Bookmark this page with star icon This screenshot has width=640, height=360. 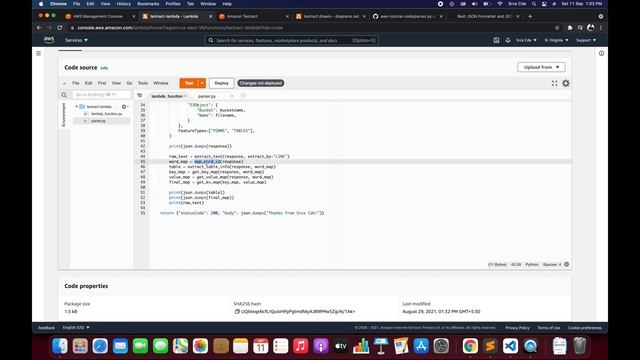pos(557,28)
